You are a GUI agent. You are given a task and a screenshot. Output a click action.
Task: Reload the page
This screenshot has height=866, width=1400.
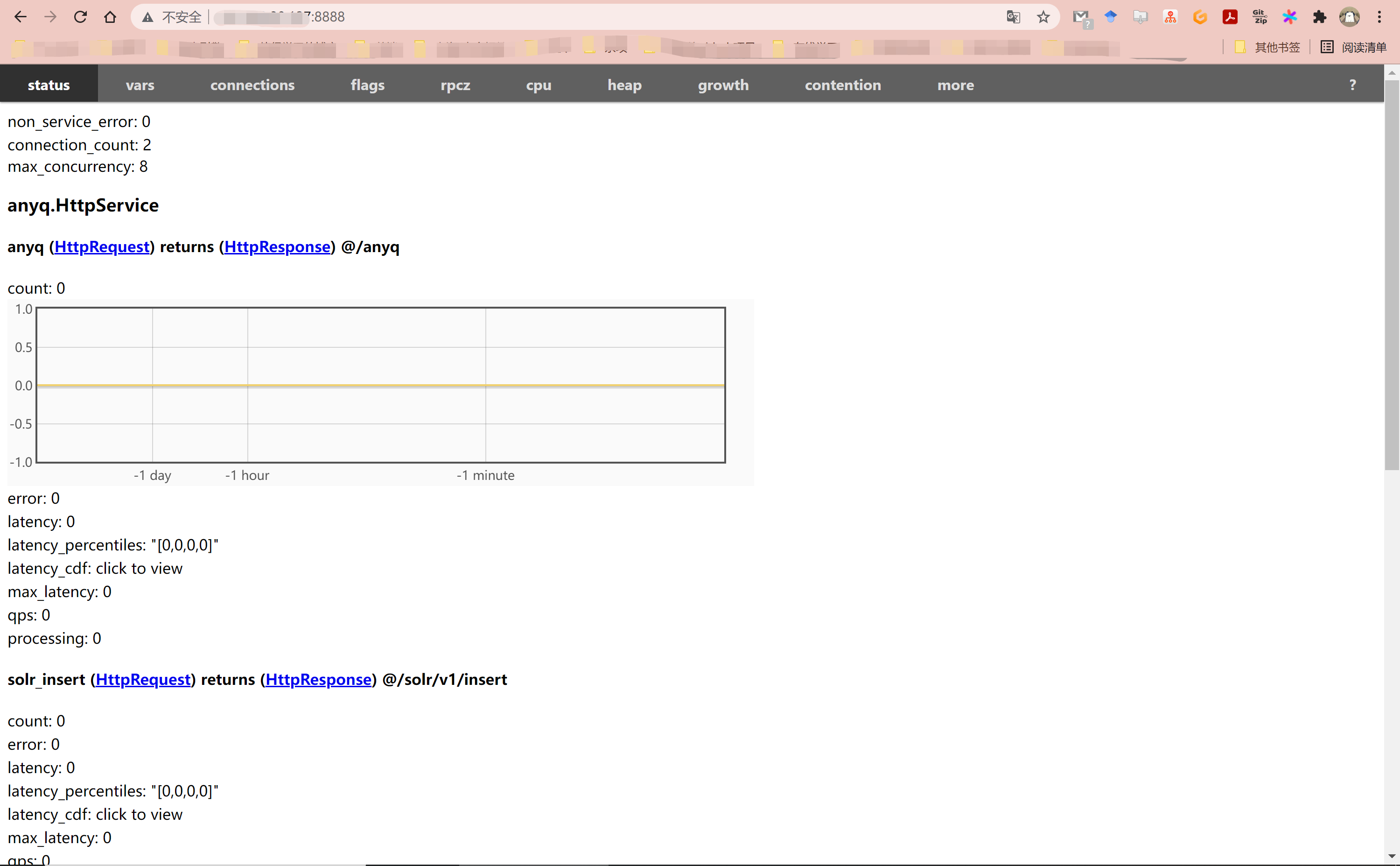[80, 17]
